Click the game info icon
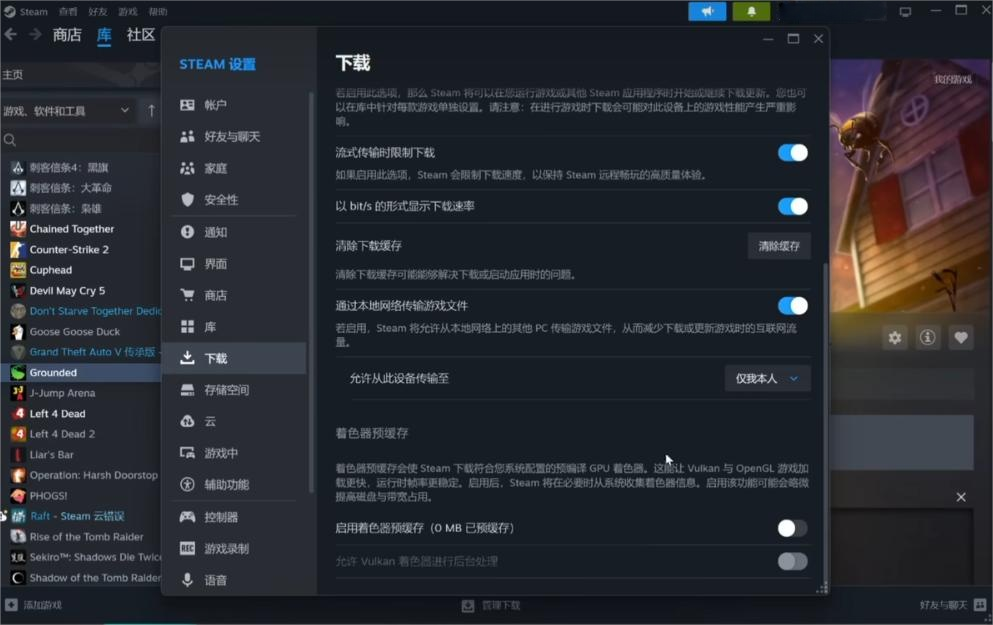 (928, 338)
